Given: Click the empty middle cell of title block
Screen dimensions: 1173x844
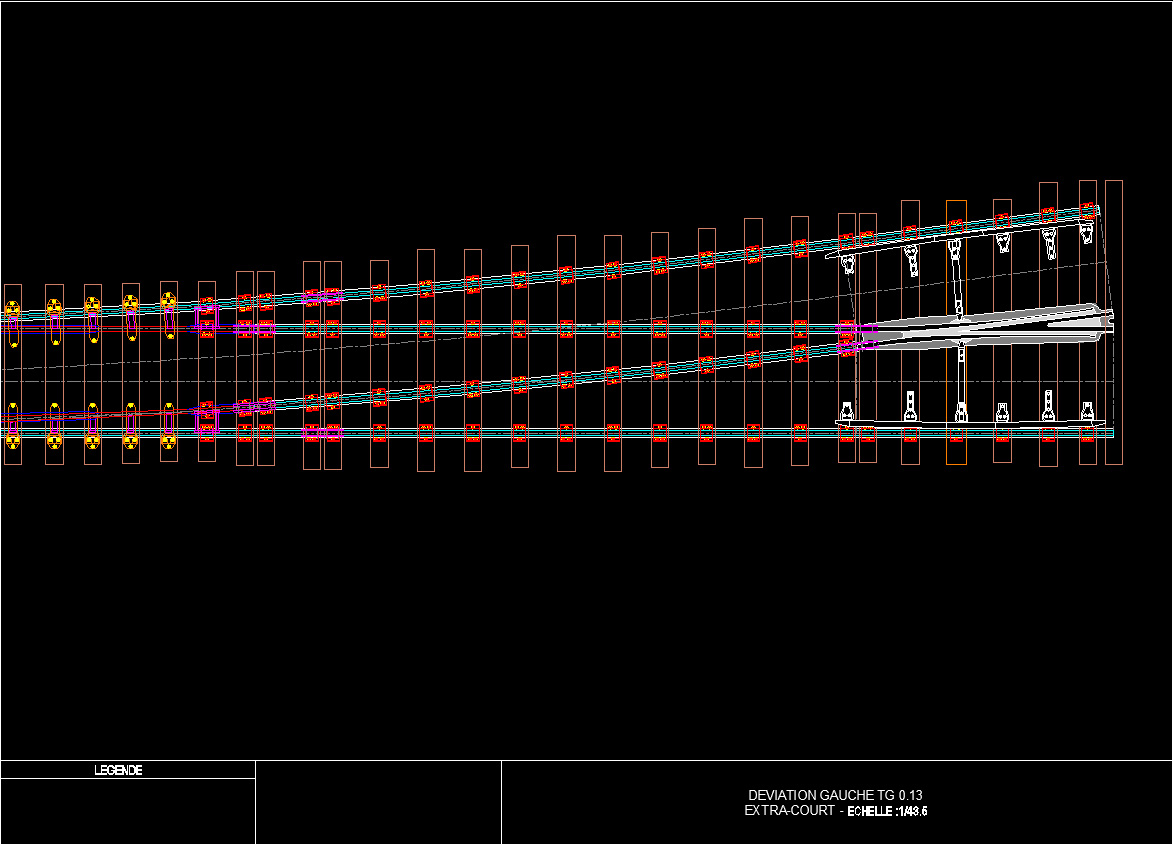Looking at the screenshot, I should tap(378, 802).
